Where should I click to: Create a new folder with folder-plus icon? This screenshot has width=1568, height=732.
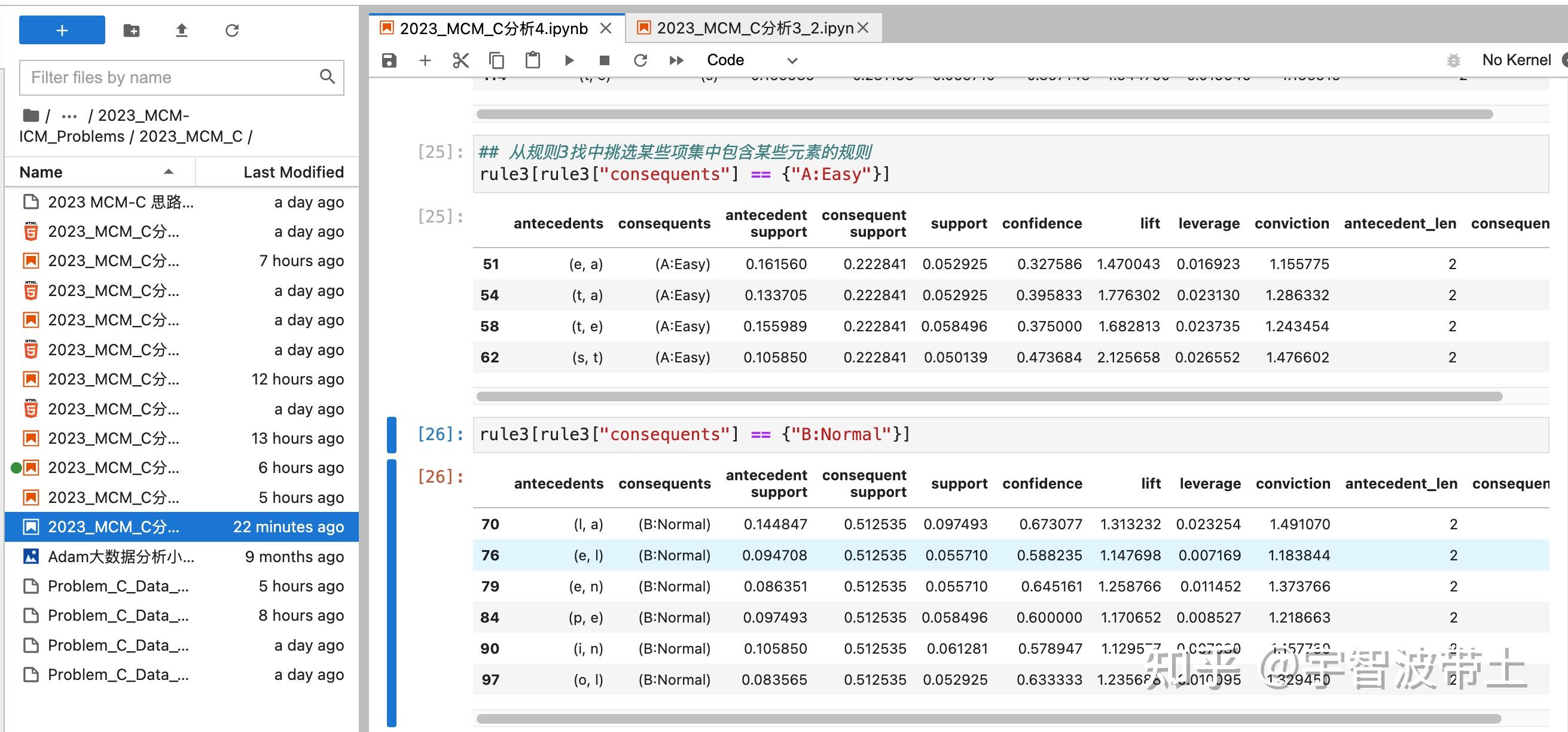(x=132, y=30)
